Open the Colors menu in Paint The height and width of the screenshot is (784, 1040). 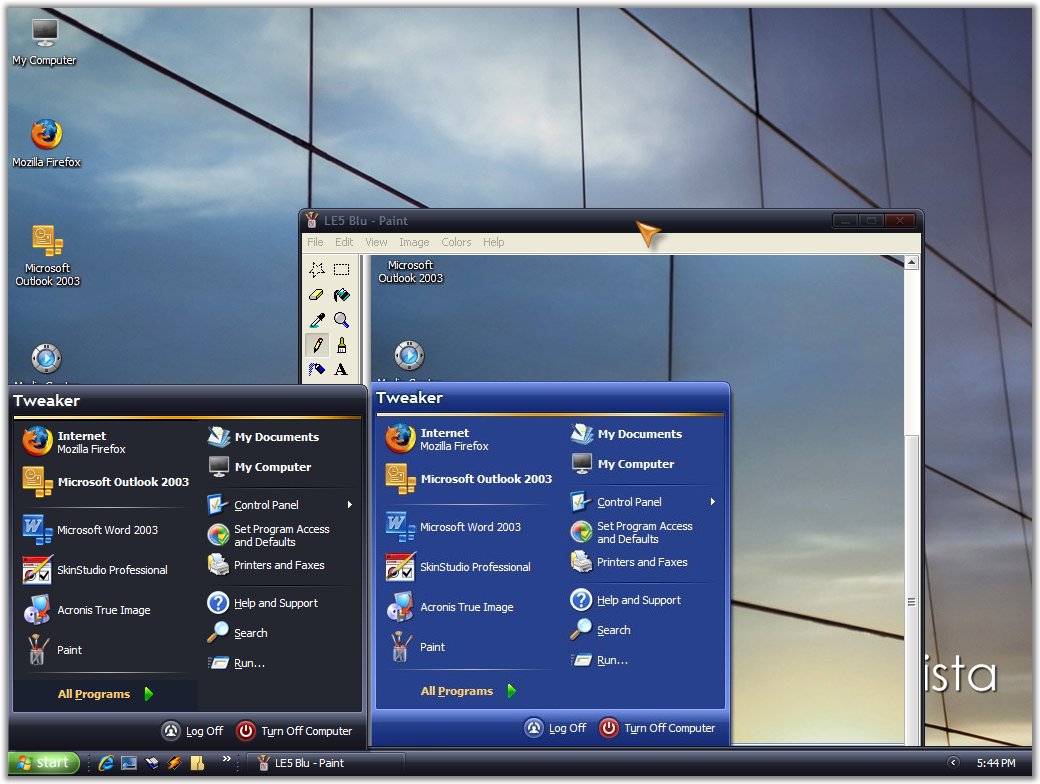click(x=456, y=242)
